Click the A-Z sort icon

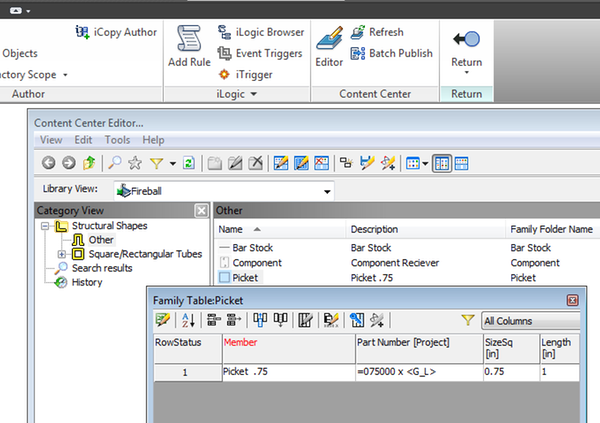coord(188,320)
